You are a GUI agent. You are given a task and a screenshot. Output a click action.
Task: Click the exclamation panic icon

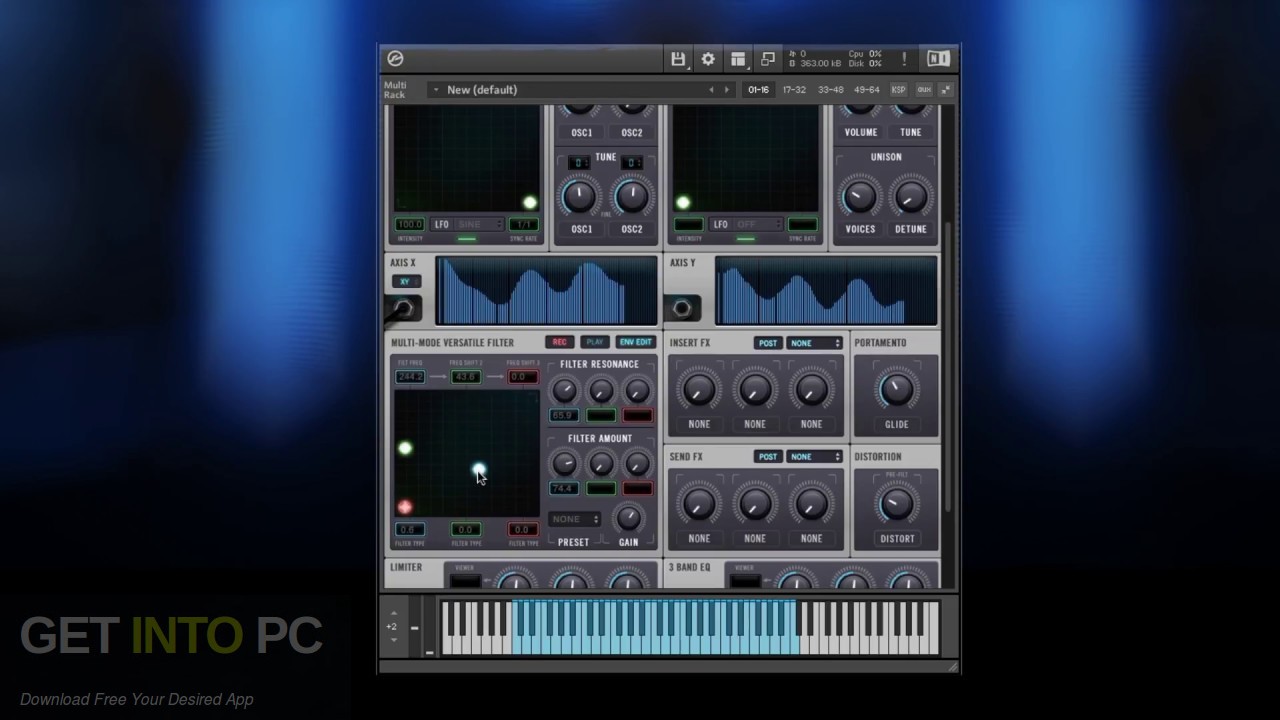[x=904, y=59]
